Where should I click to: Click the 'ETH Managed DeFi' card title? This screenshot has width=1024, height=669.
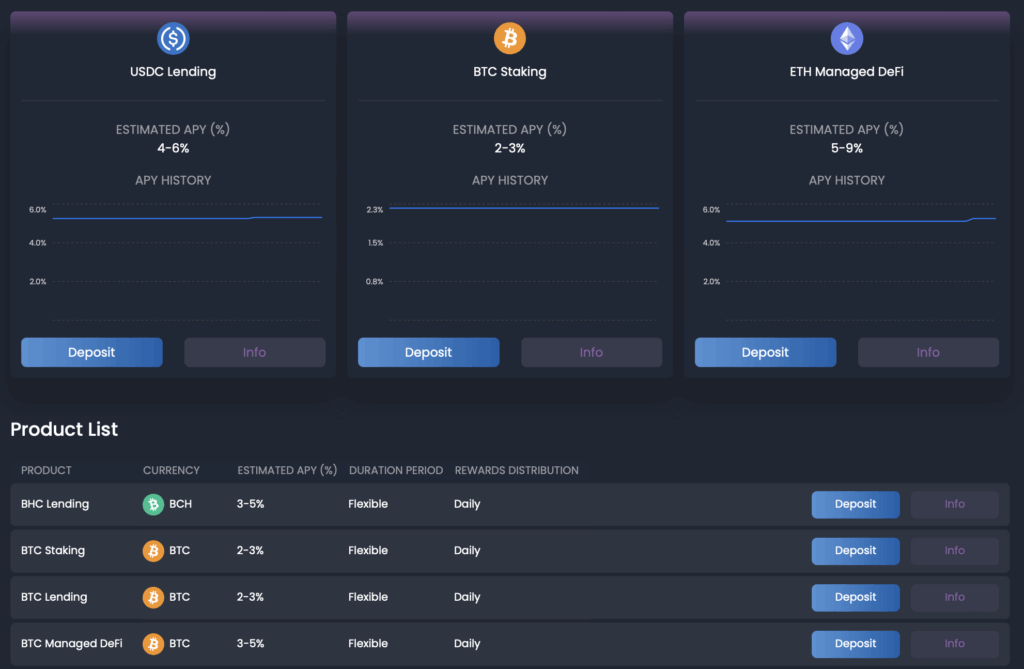(846, 72)
